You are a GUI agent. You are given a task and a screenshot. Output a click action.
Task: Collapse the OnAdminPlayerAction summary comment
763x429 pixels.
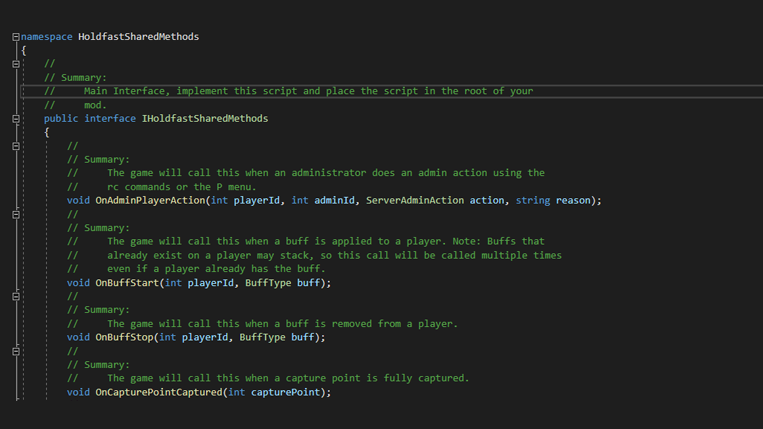tap(16, 146)
